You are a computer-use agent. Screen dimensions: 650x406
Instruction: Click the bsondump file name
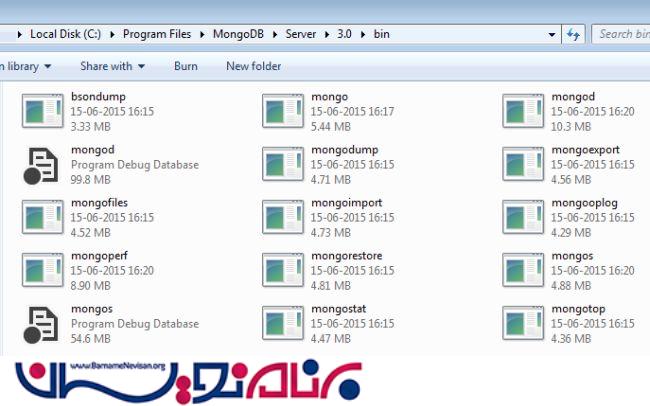click(x=98, y=97)
